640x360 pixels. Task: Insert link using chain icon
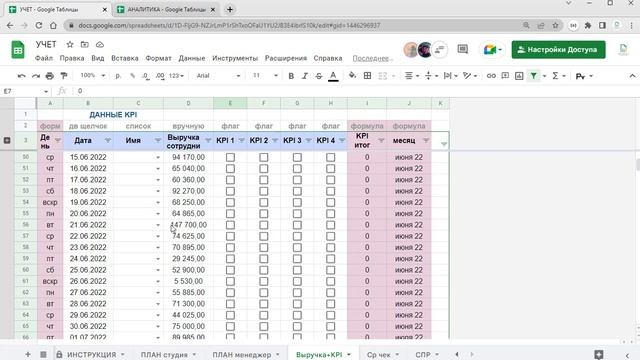coord(491,76)
